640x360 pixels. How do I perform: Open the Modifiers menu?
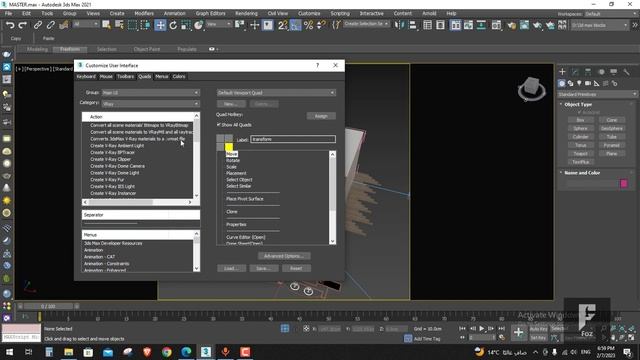[144, 13]
